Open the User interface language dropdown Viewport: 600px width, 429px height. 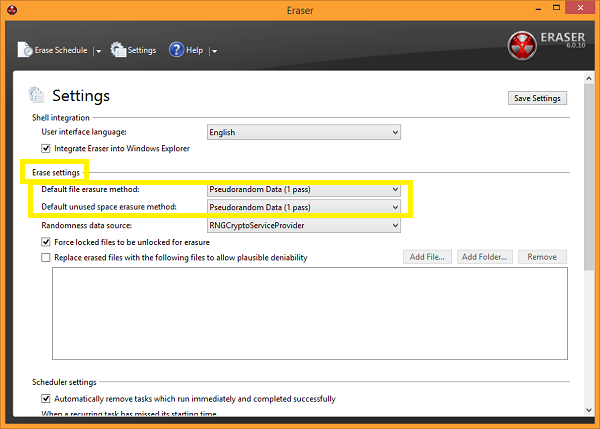pos(304,132)
